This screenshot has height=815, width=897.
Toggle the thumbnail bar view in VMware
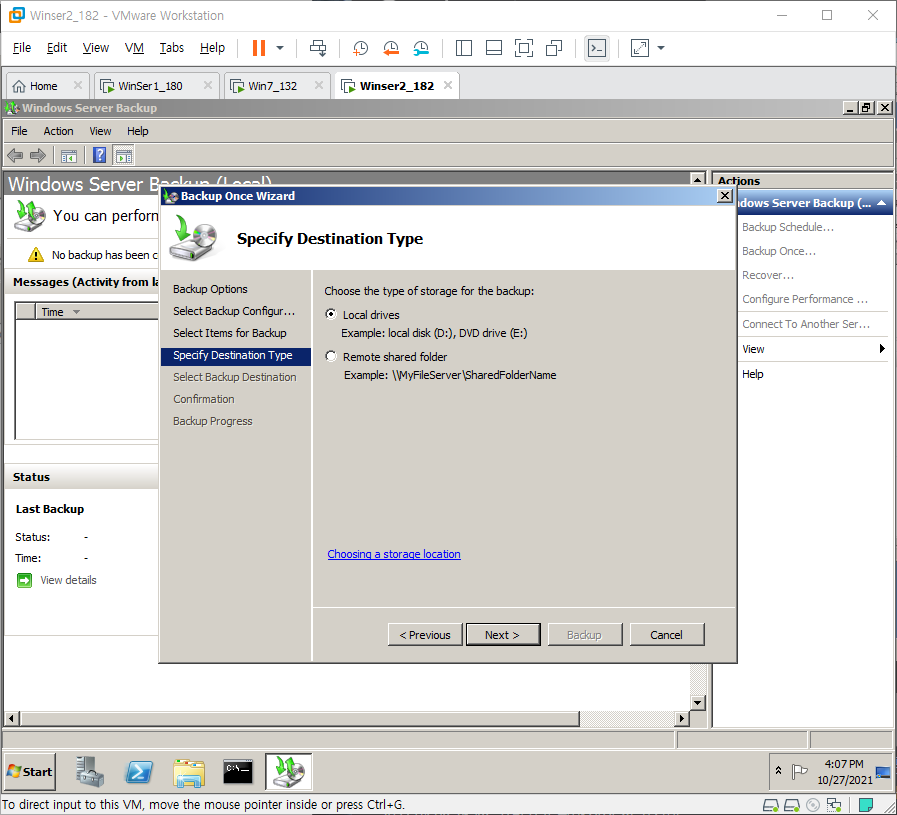[494, 48]
